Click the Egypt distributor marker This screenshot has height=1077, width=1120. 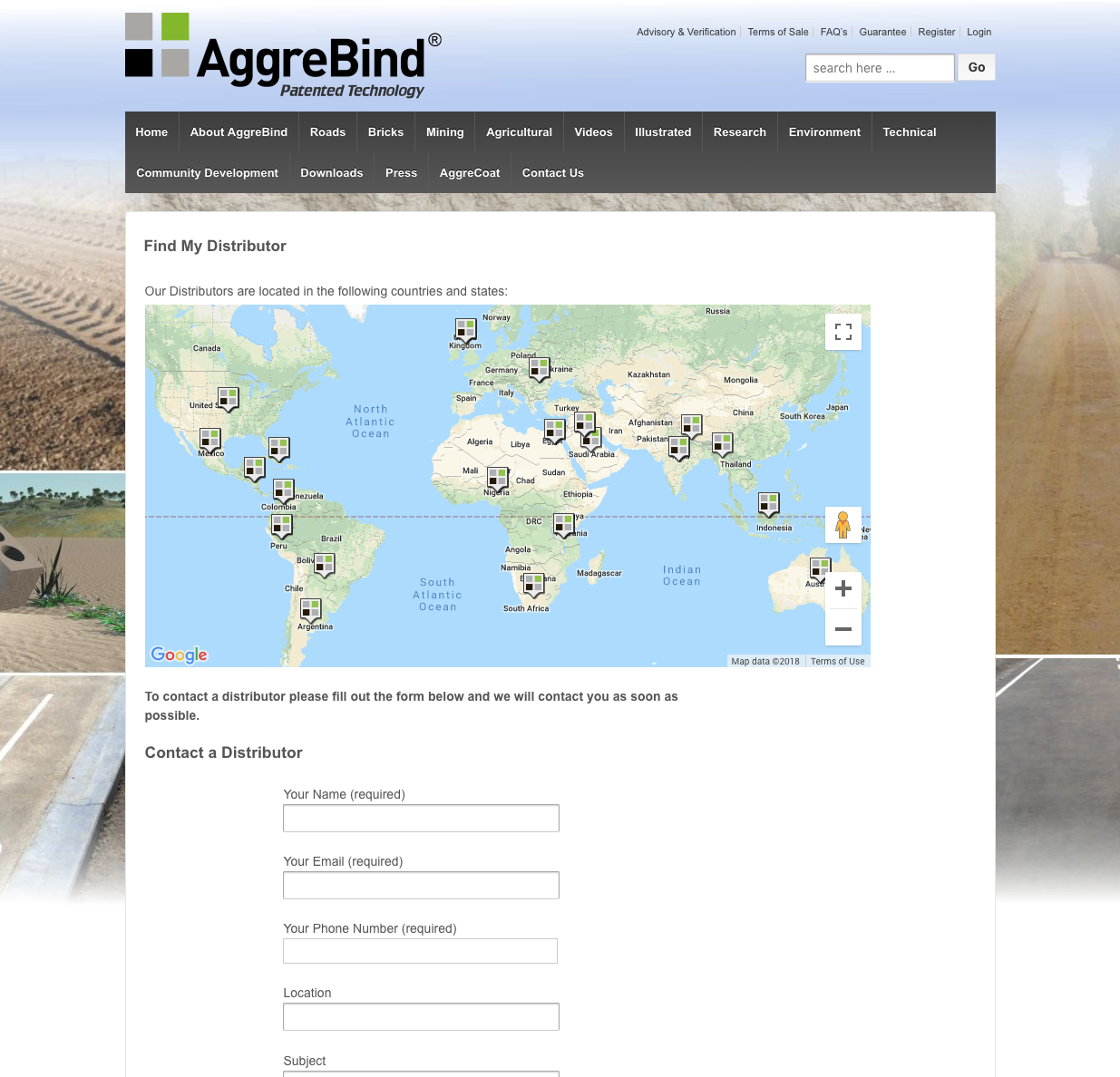tap(555, 432)
